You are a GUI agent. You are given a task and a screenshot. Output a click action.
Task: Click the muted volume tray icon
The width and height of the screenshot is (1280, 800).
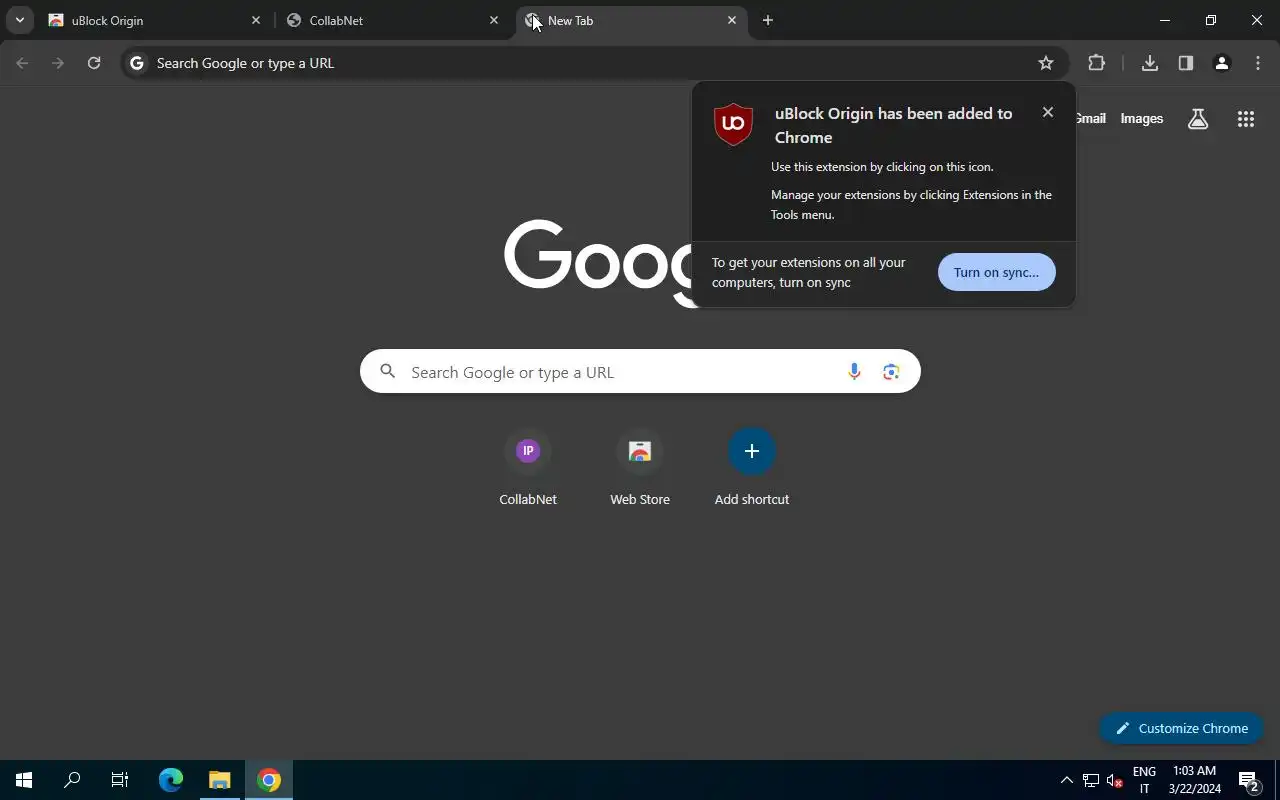[1115, 780]
